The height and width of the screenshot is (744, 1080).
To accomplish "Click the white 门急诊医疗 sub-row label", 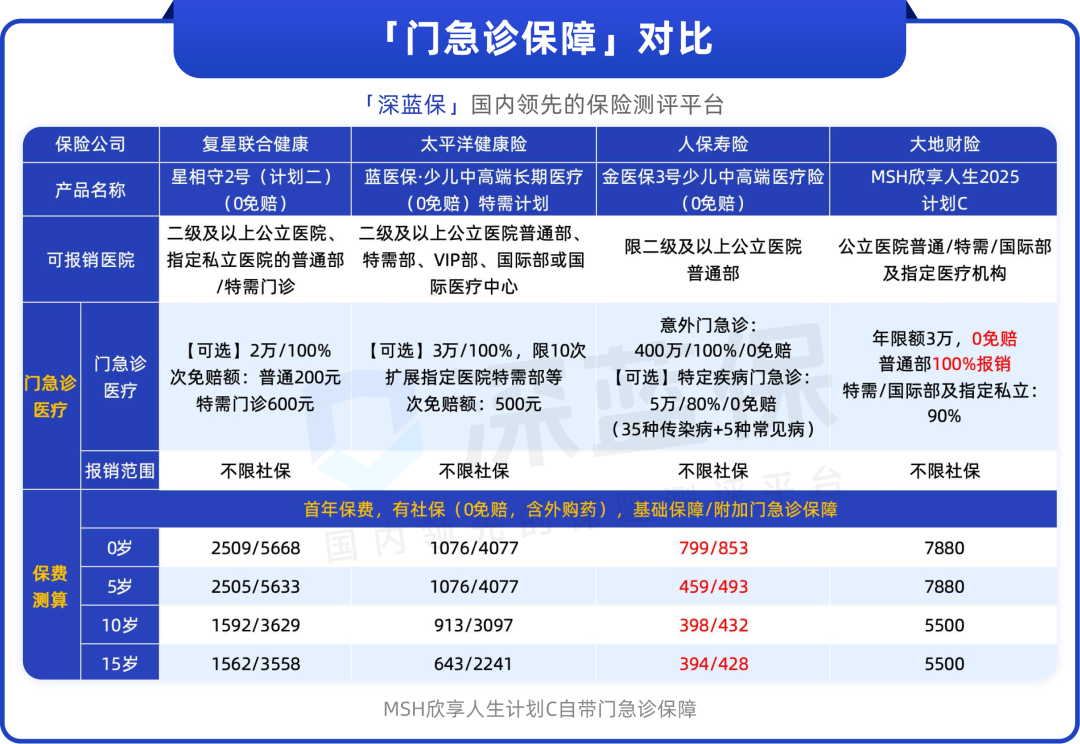I will coord(120,377).
